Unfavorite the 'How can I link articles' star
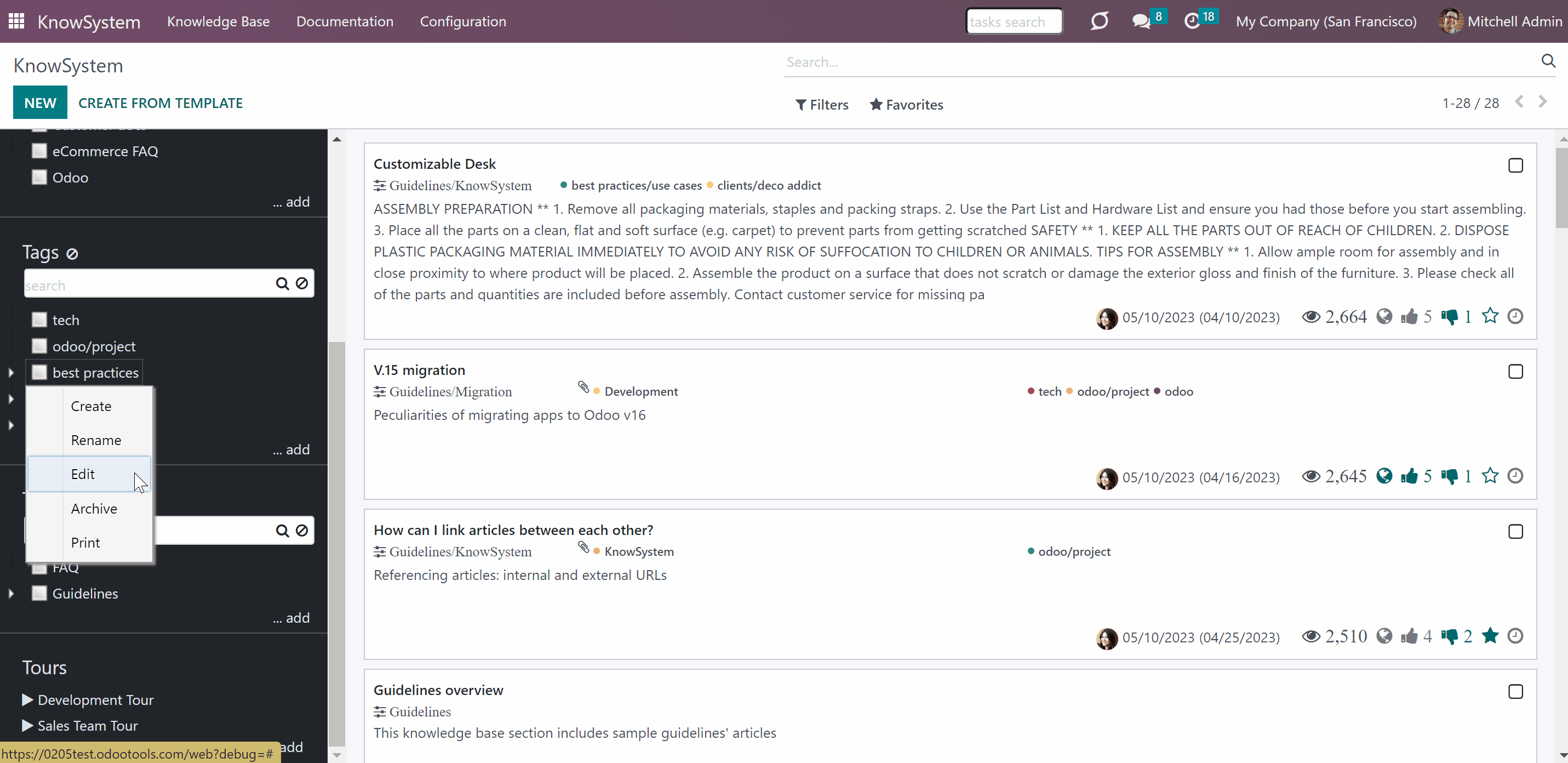Viewport: 1568px width, 763px height. coord(1490,636)
